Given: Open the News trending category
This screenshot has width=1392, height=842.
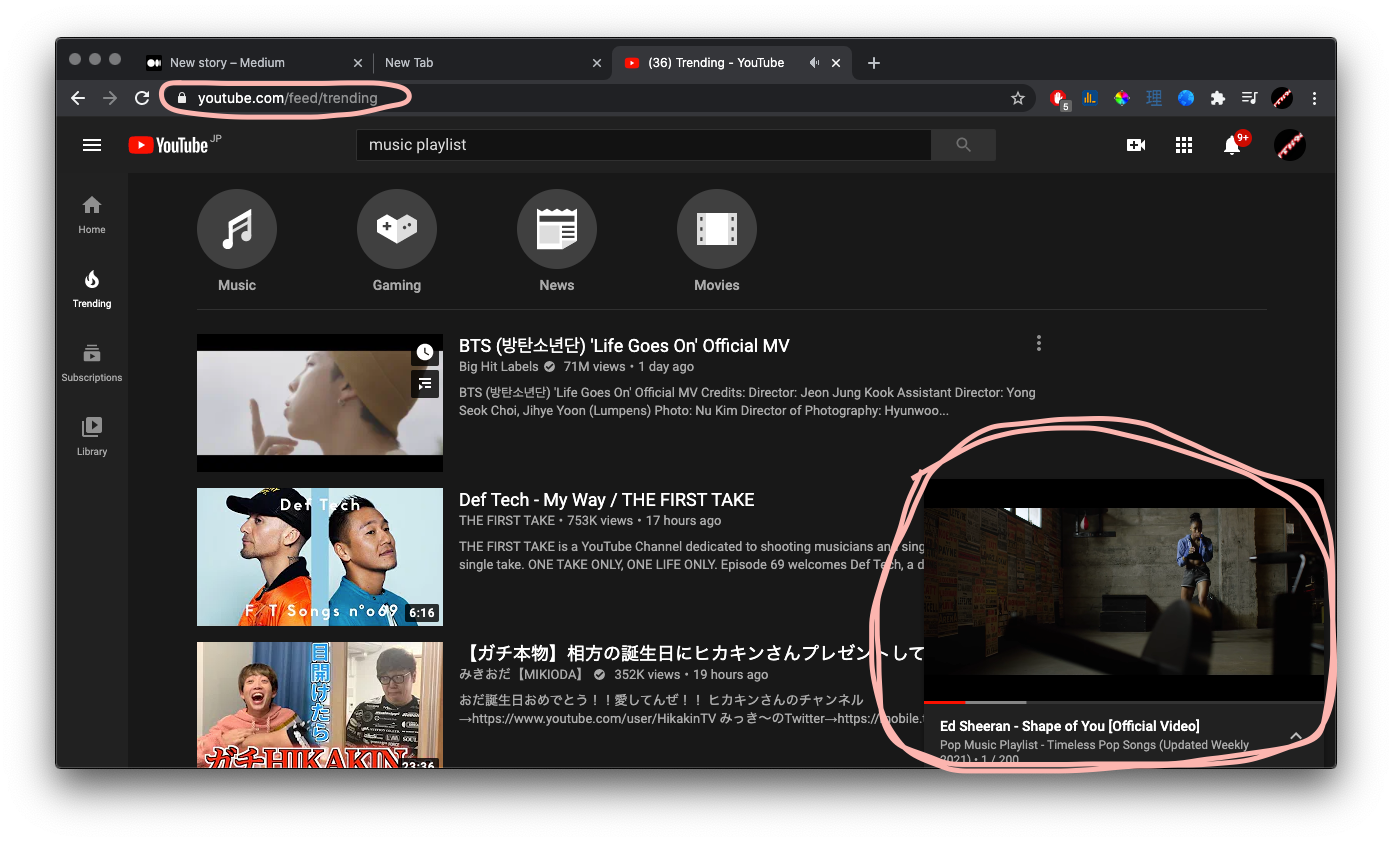Looking at the screenshot, I should click(557, 241).
